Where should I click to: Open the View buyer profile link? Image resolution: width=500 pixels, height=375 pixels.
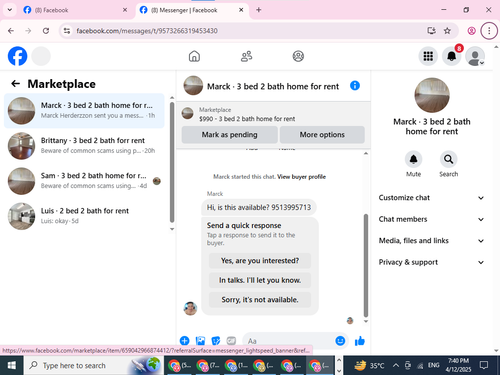pyautogui.click(x=301, y=177)
